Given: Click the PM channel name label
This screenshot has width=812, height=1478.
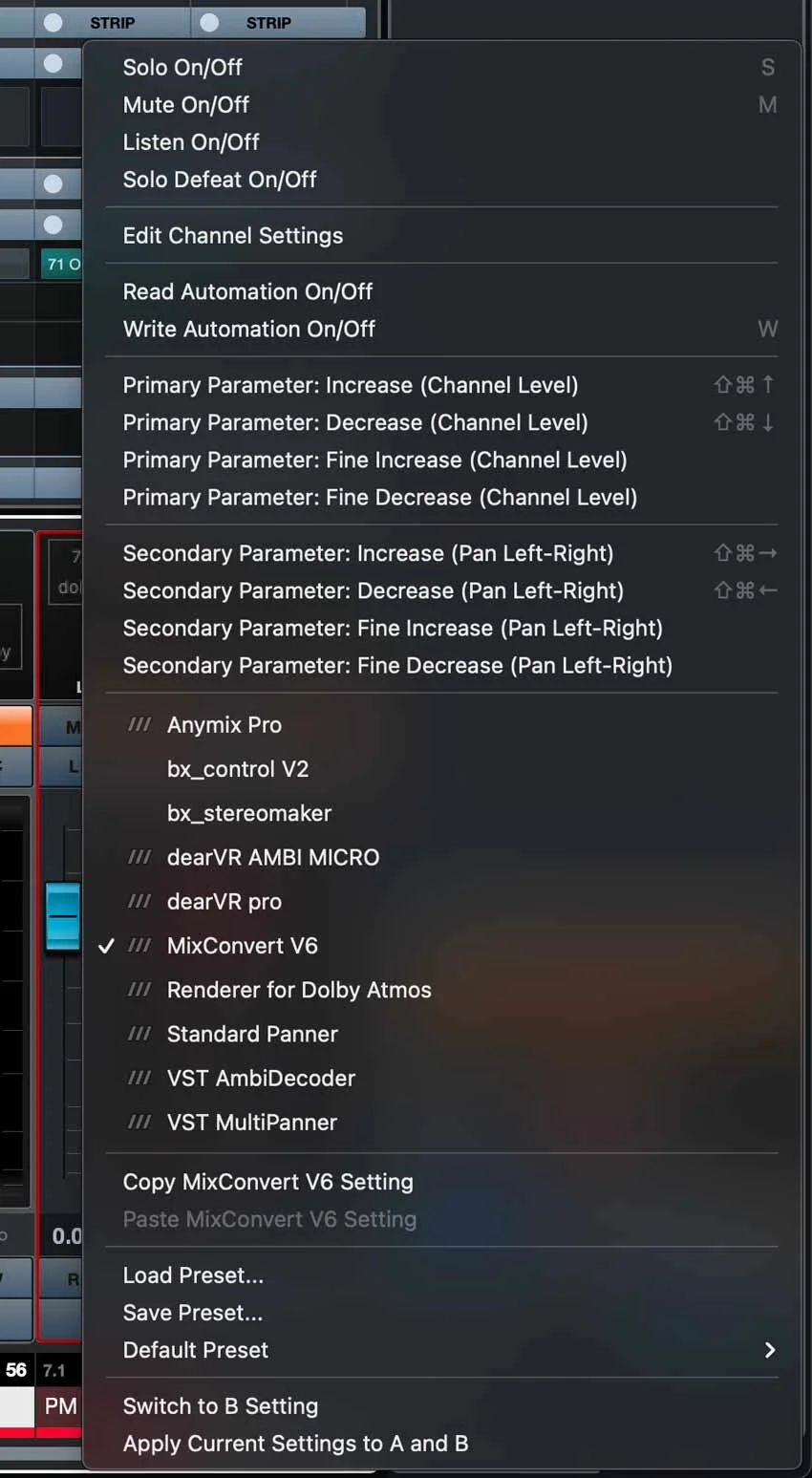Looking at the screenshot, I should (60, 1406).
